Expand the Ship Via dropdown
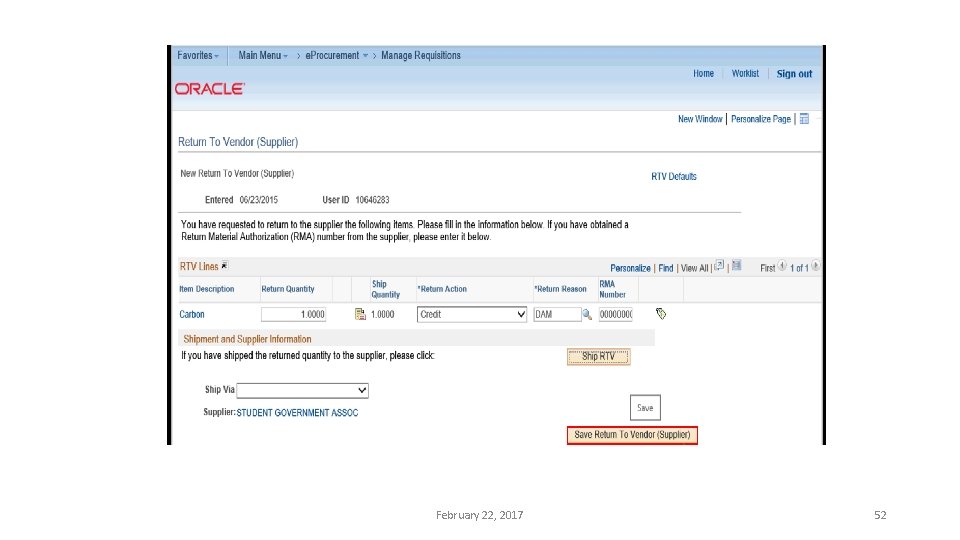Image resolution: width=960 pixels, height=540 pixels. pyautogui.click(x=302, y=390)
